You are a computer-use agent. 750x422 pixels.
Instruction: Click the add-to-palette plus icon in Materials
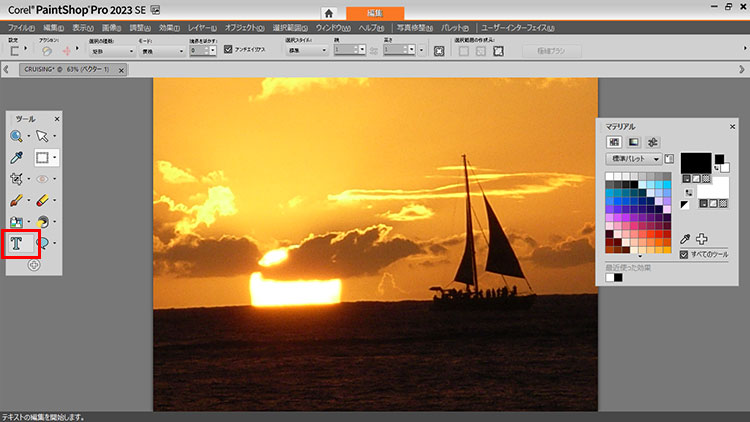pyautogui.click(x=702, y=238)
